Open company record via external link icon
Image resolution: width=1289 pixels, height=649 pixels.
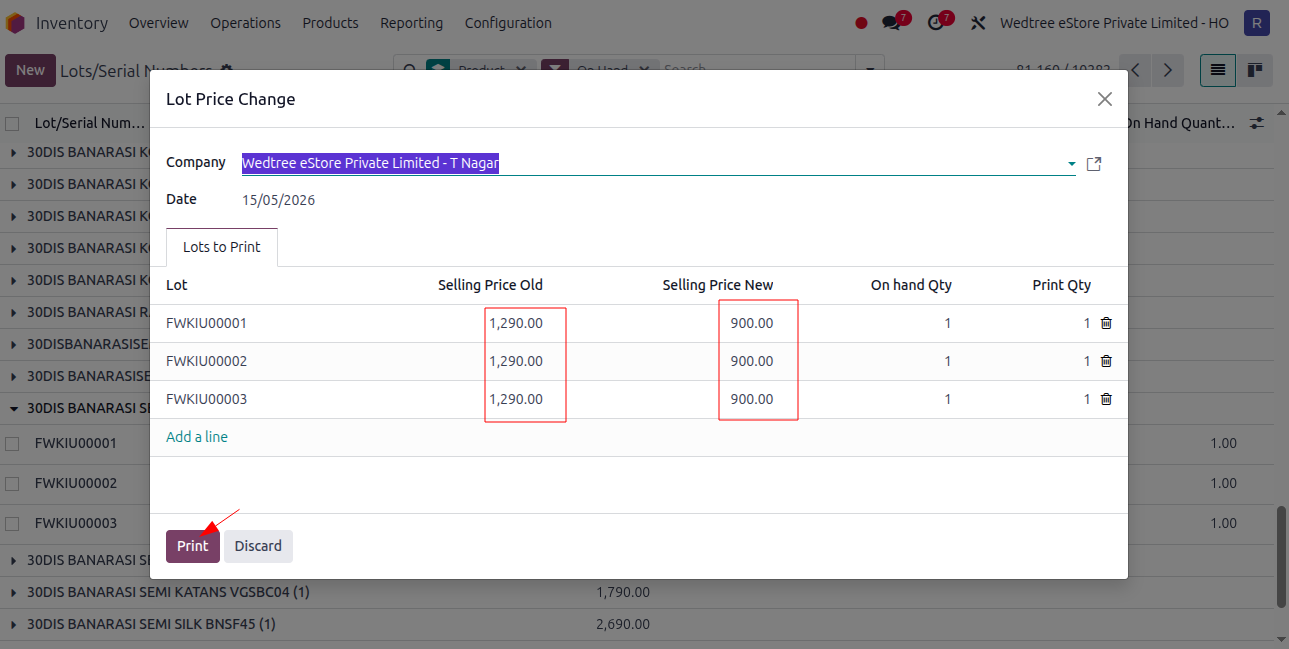pos(1094,164)
